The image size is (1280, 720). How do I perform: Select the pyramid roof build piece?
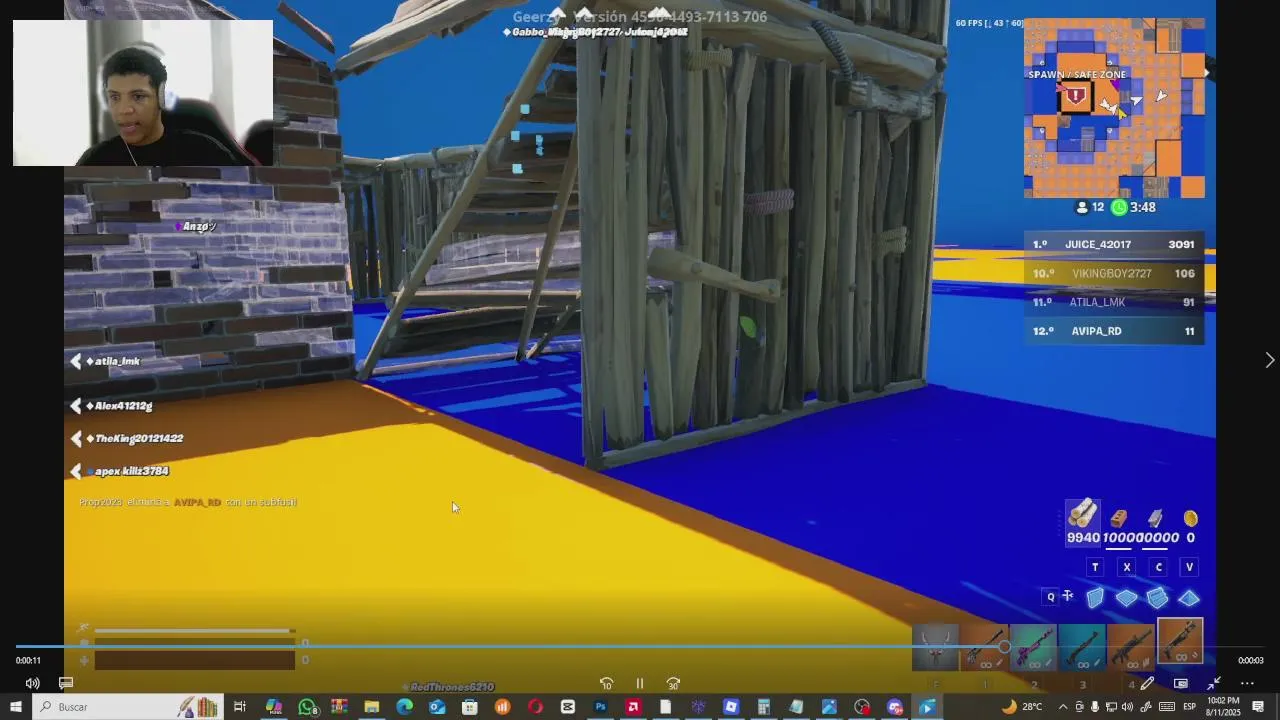(1189, 598)
